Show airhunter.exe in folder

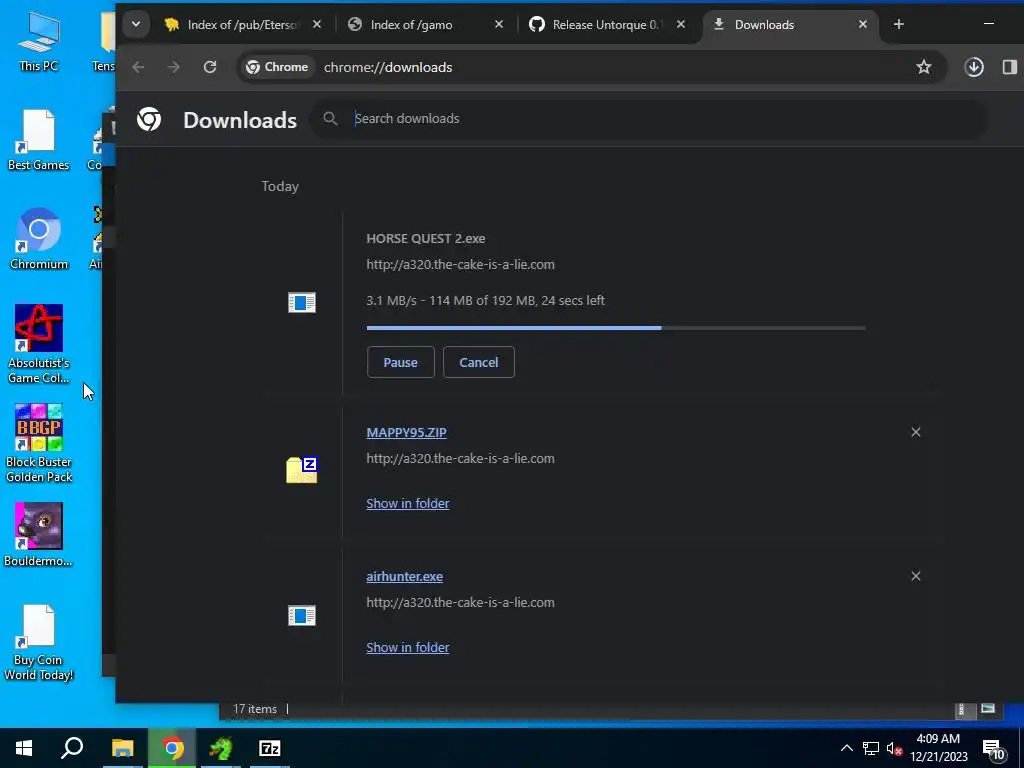point(408,648)
